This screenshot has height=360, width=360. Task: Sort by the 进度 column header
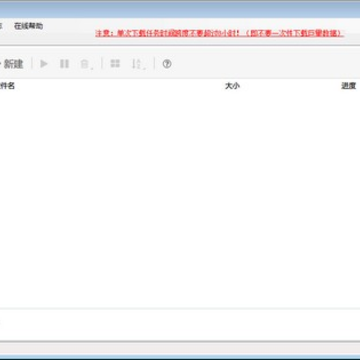tap(349, 86)
